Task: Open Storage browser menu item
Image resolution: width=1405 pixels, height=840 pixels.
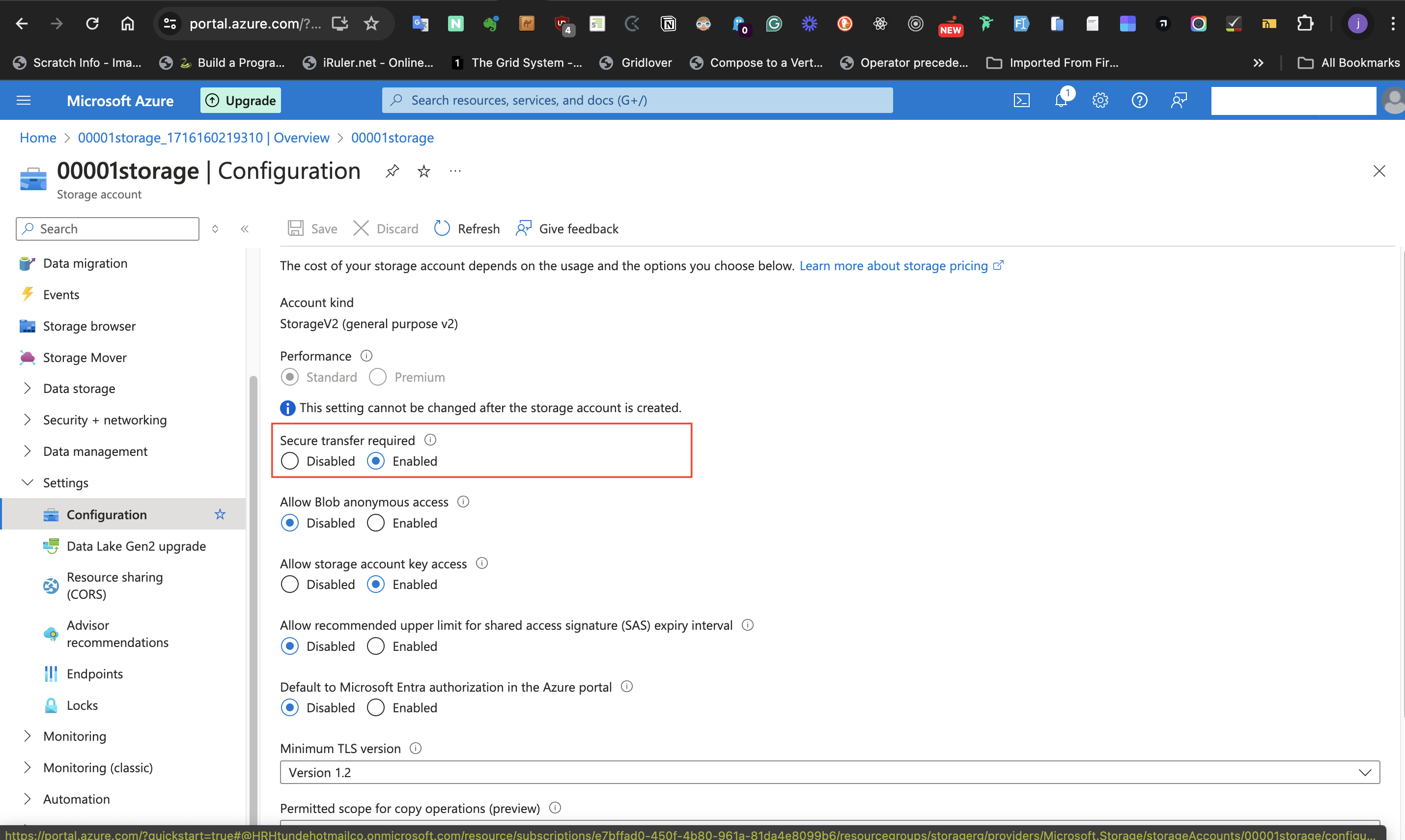Action: (x=89, y=326)
